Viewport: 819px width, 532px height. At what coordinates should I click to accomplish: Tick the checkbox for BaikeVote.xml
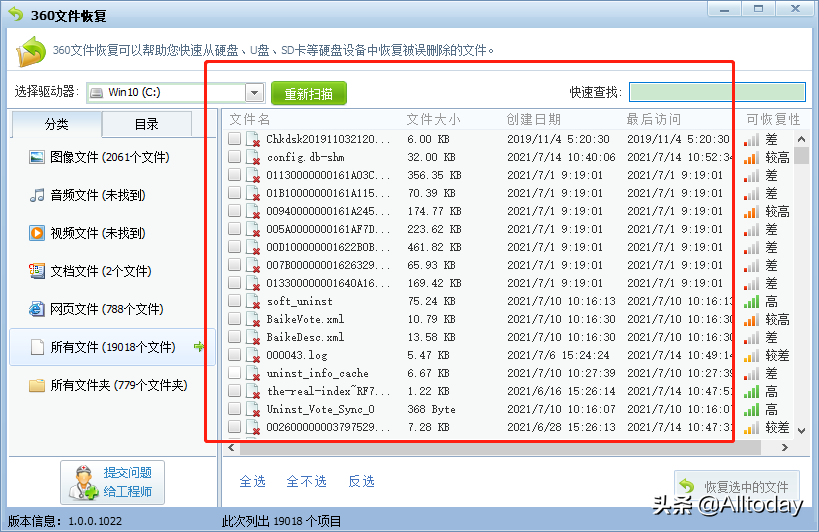[x=235, y=318]
